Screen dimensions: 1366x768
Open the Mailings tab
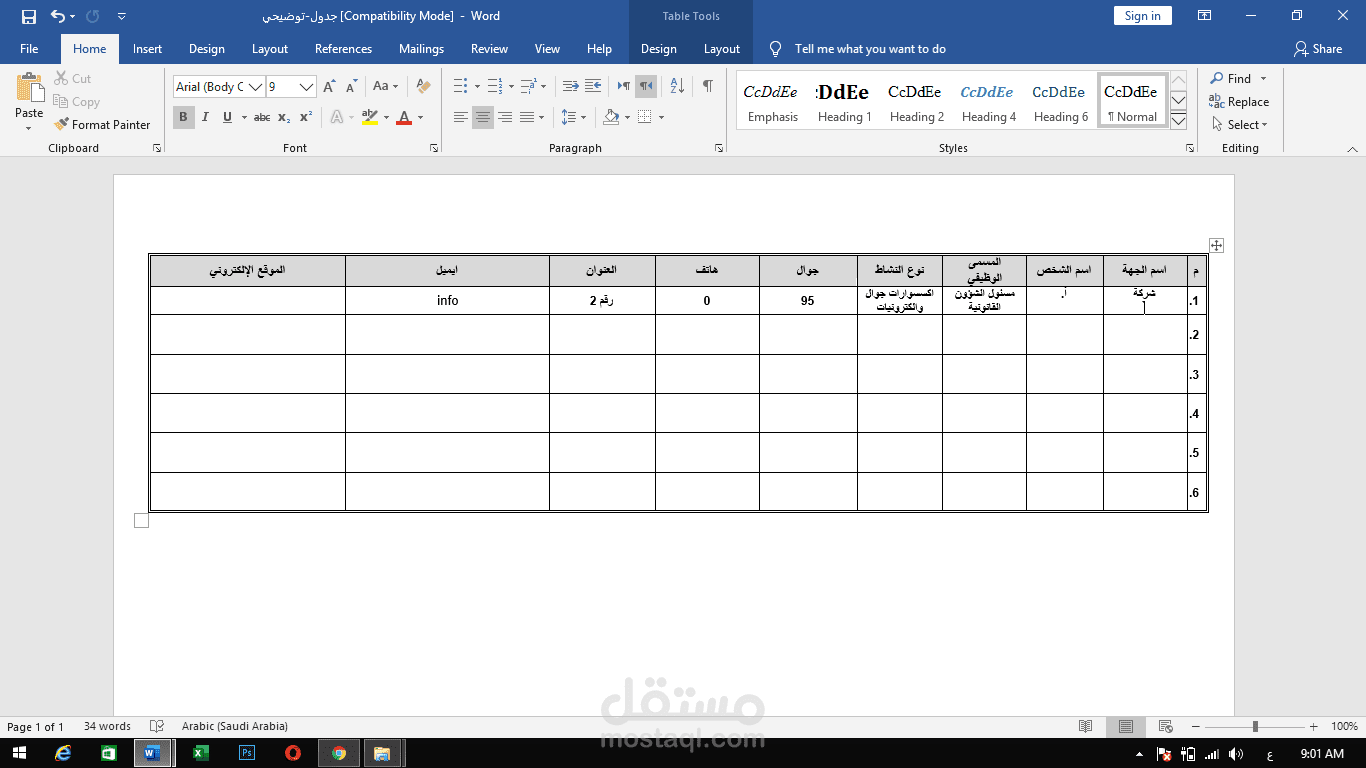coord(421,49)
